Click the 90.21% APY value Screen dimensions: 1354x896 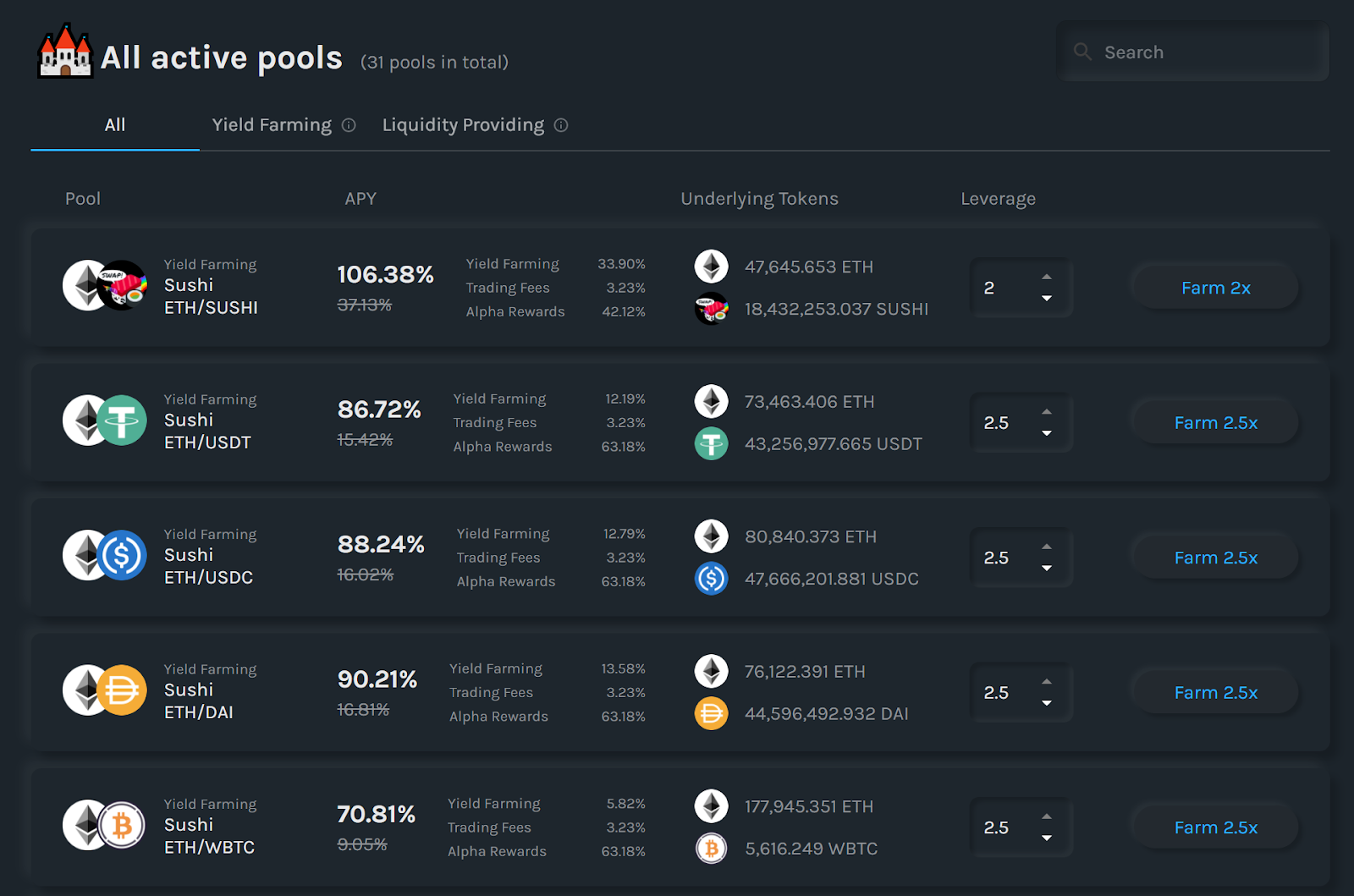point(377,679)
